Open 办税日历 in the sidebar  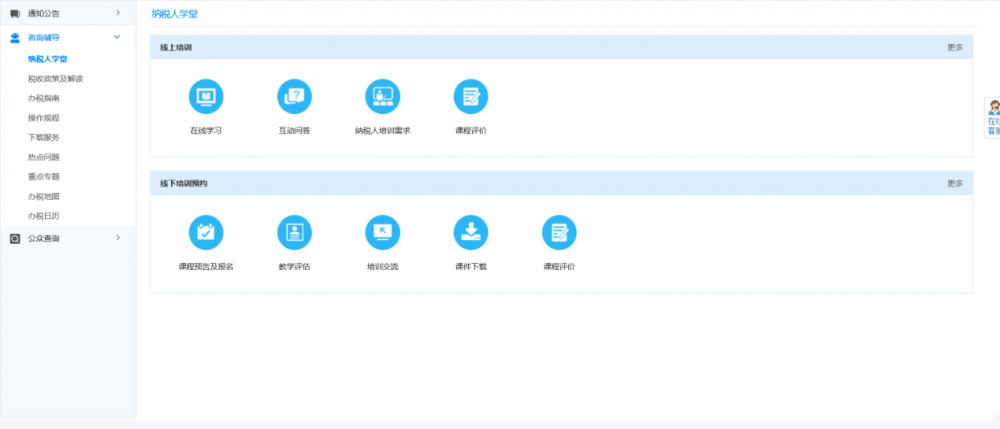(44, 216)
